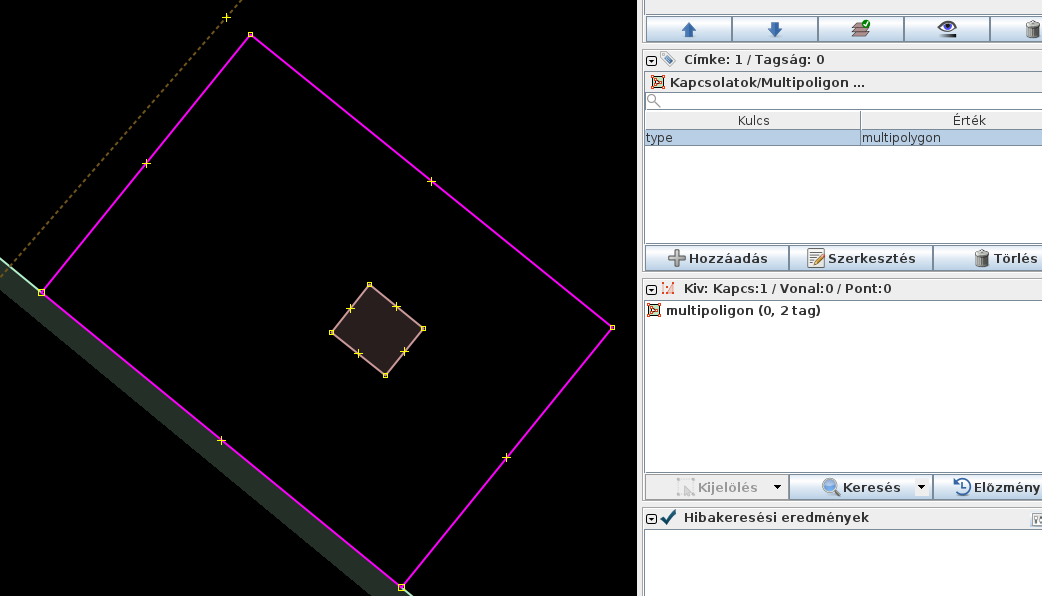This screenshot has height=596, width=1042.
Task: Move layer down with blue down arrow
Action: [x=775, y=29]
